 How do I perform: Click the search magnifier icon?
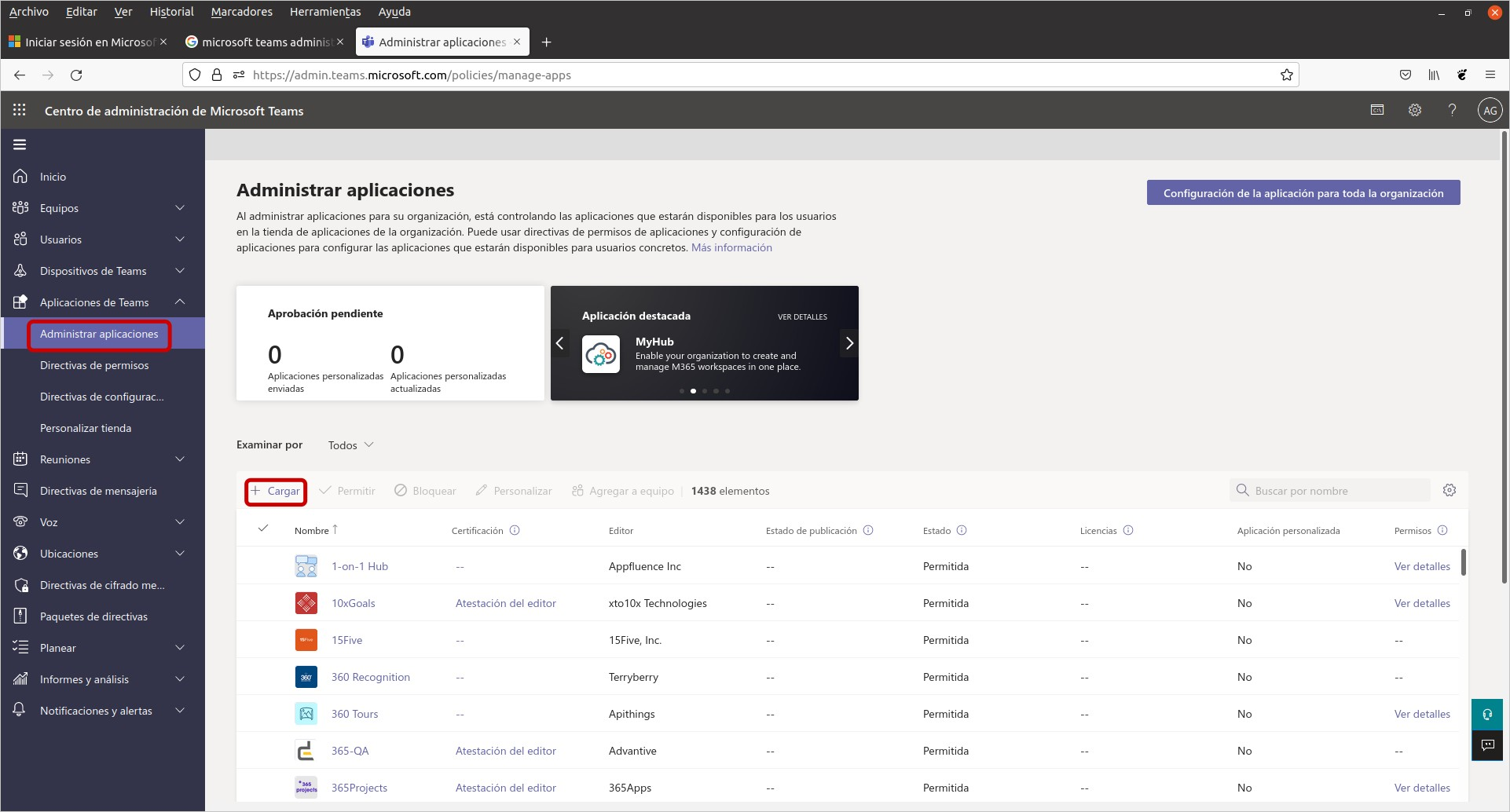click(1242, 490)
